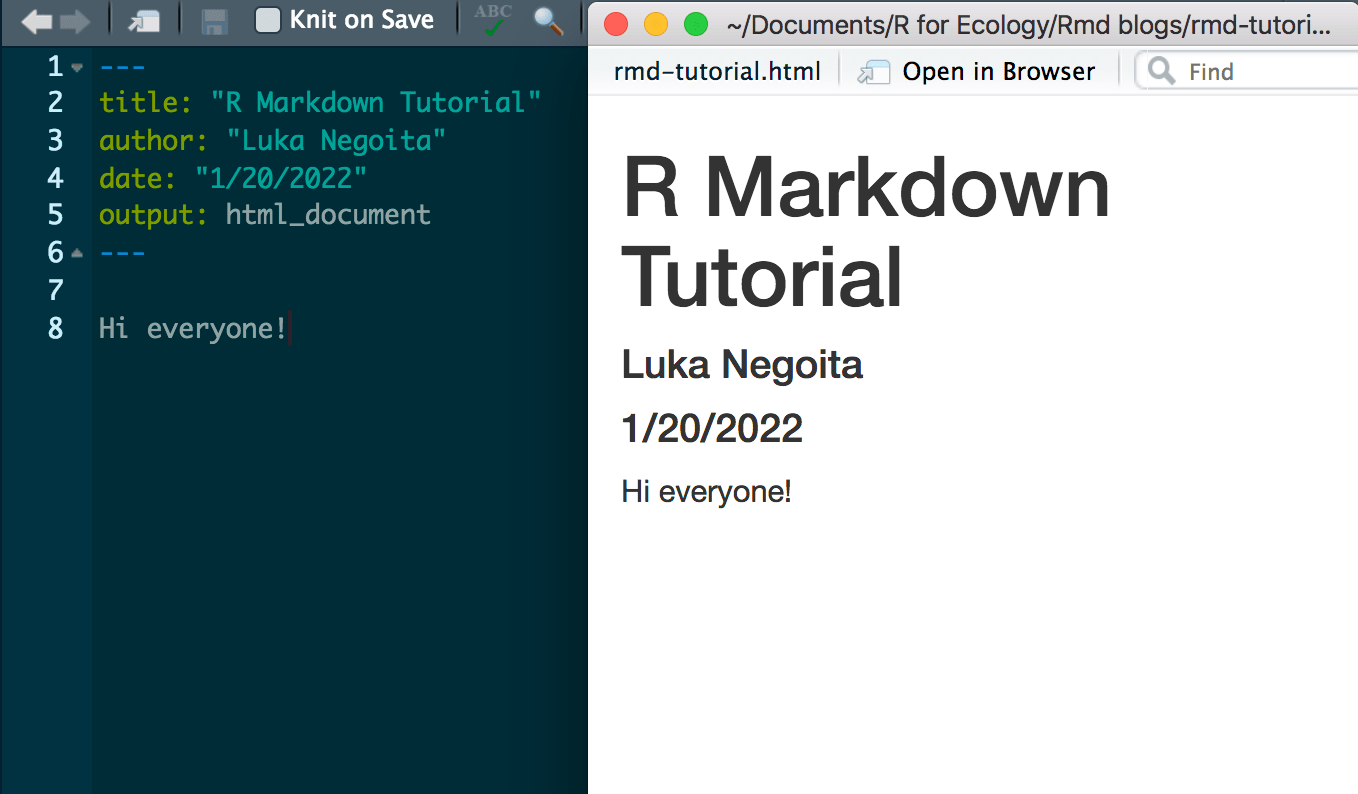Click the magnifier icon inside the Find box

tap(1160, 70)
